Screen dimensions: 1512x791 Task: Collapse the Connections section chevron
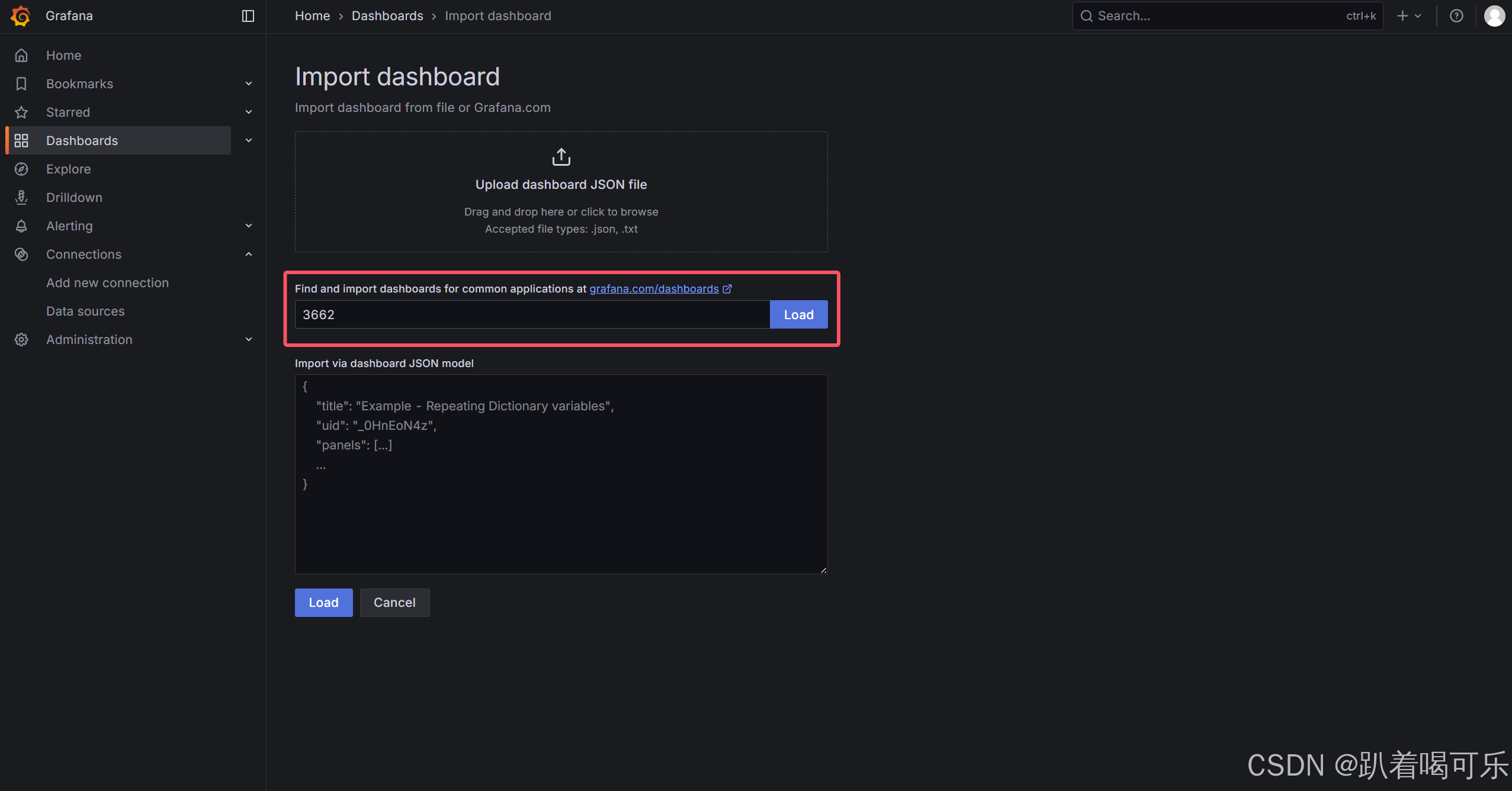point(249,254)
